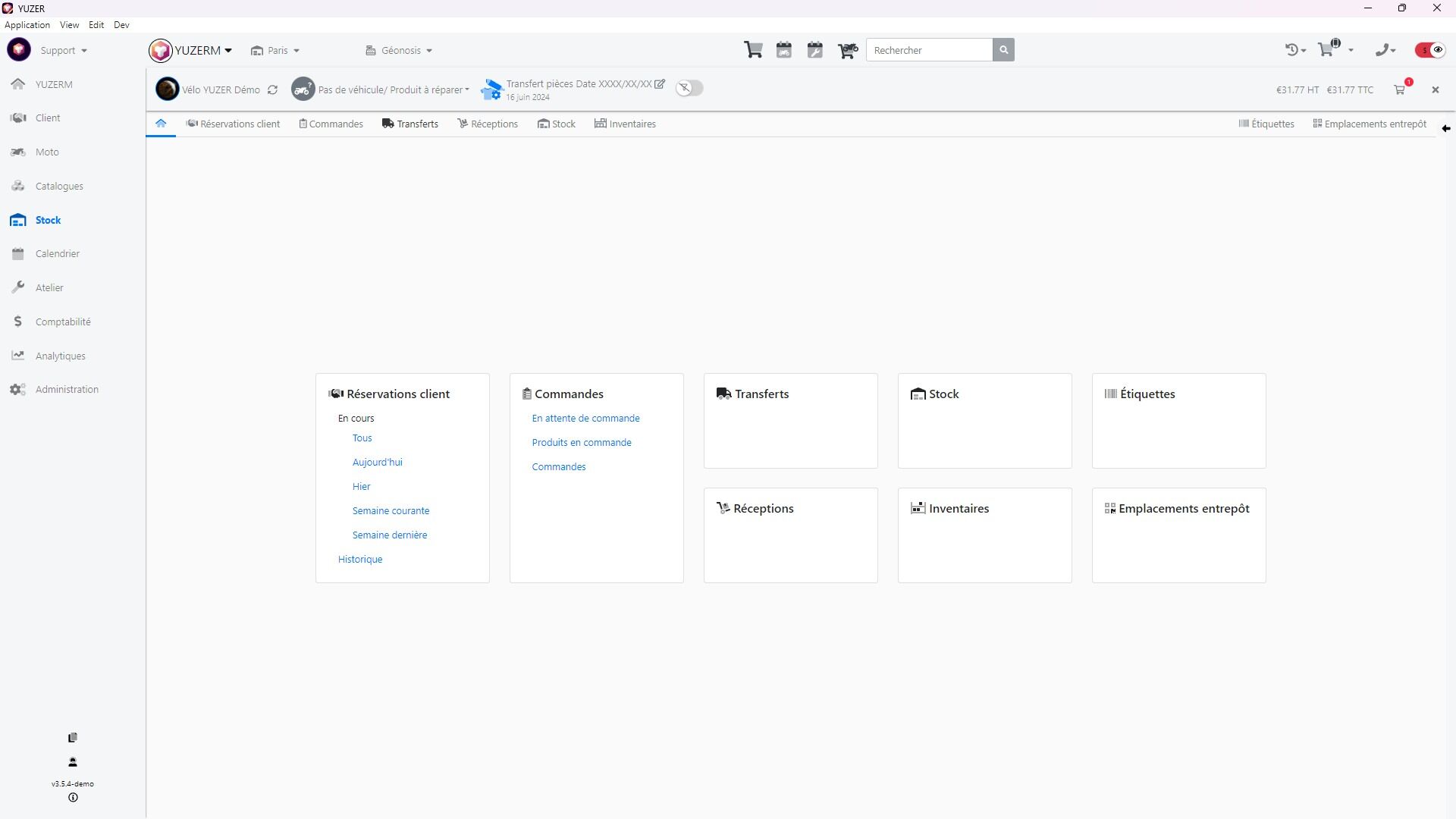The height and width of the screenshot is (819, 1456).
Task: Open En attente de commande link
Action: point(585,419)
